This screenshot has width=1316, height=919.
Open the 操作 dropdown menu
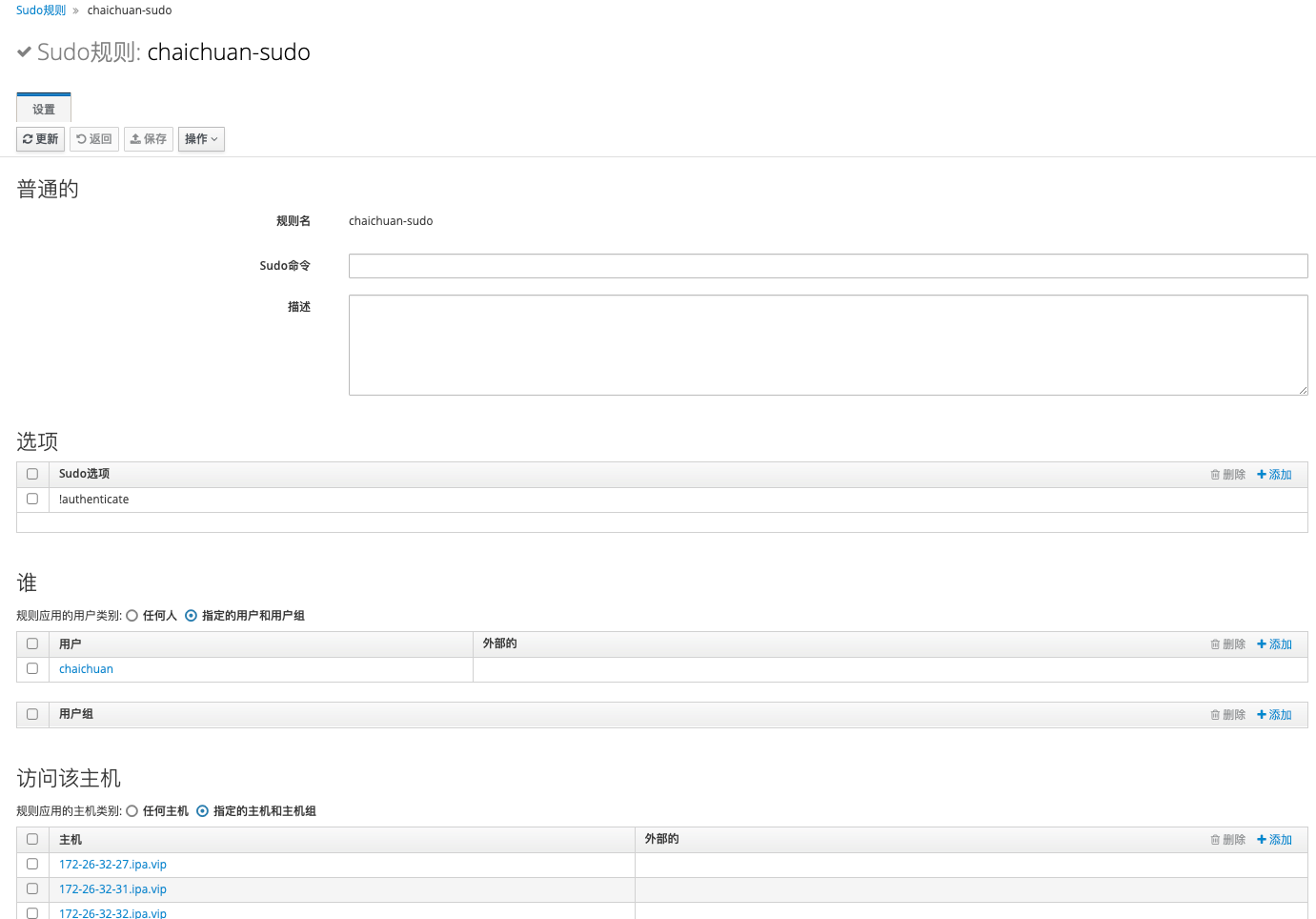[201, 139]
